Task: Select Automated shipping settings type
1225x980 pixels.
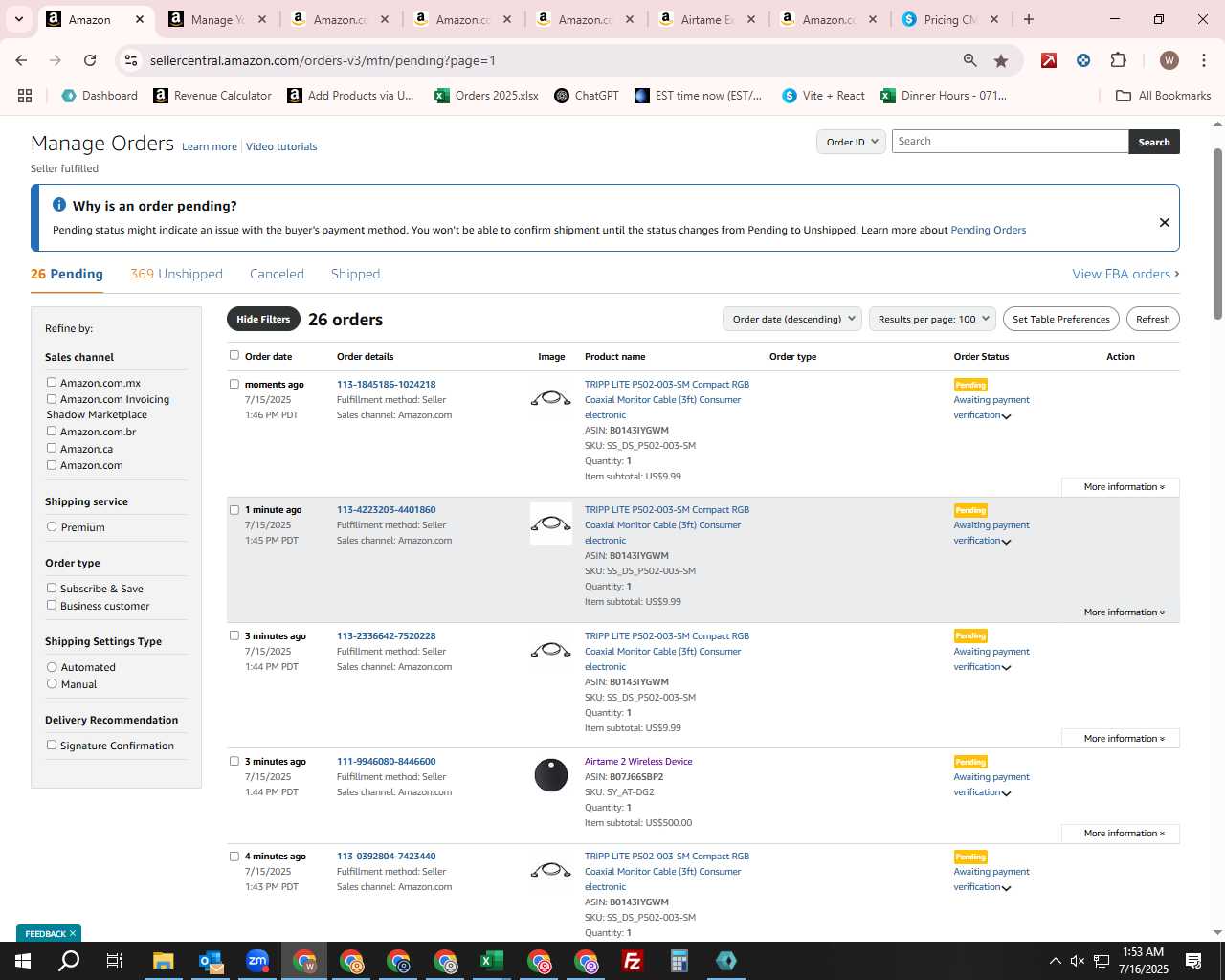Action: point(52,666)
